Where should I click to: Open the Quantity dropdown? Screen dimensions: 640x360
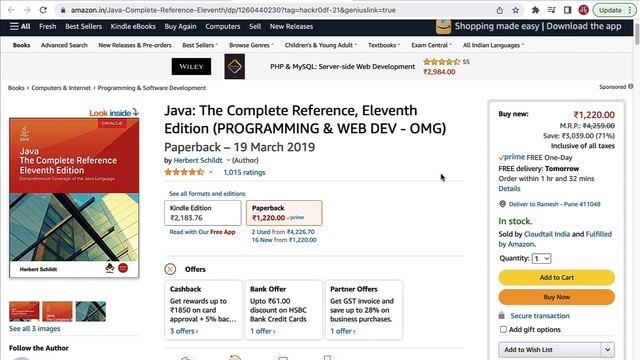[x=541, y=258]
